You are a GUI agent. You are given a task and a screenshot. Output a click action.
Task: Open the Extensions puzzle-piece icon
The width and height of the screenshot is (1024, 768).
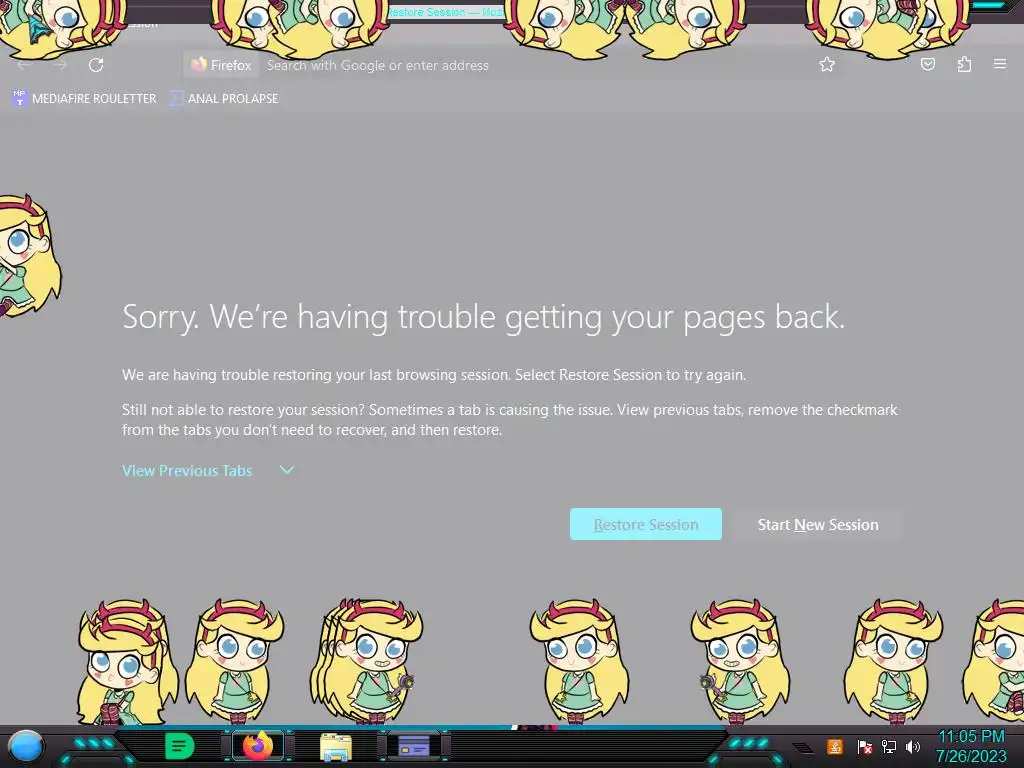tap(964, 64)
